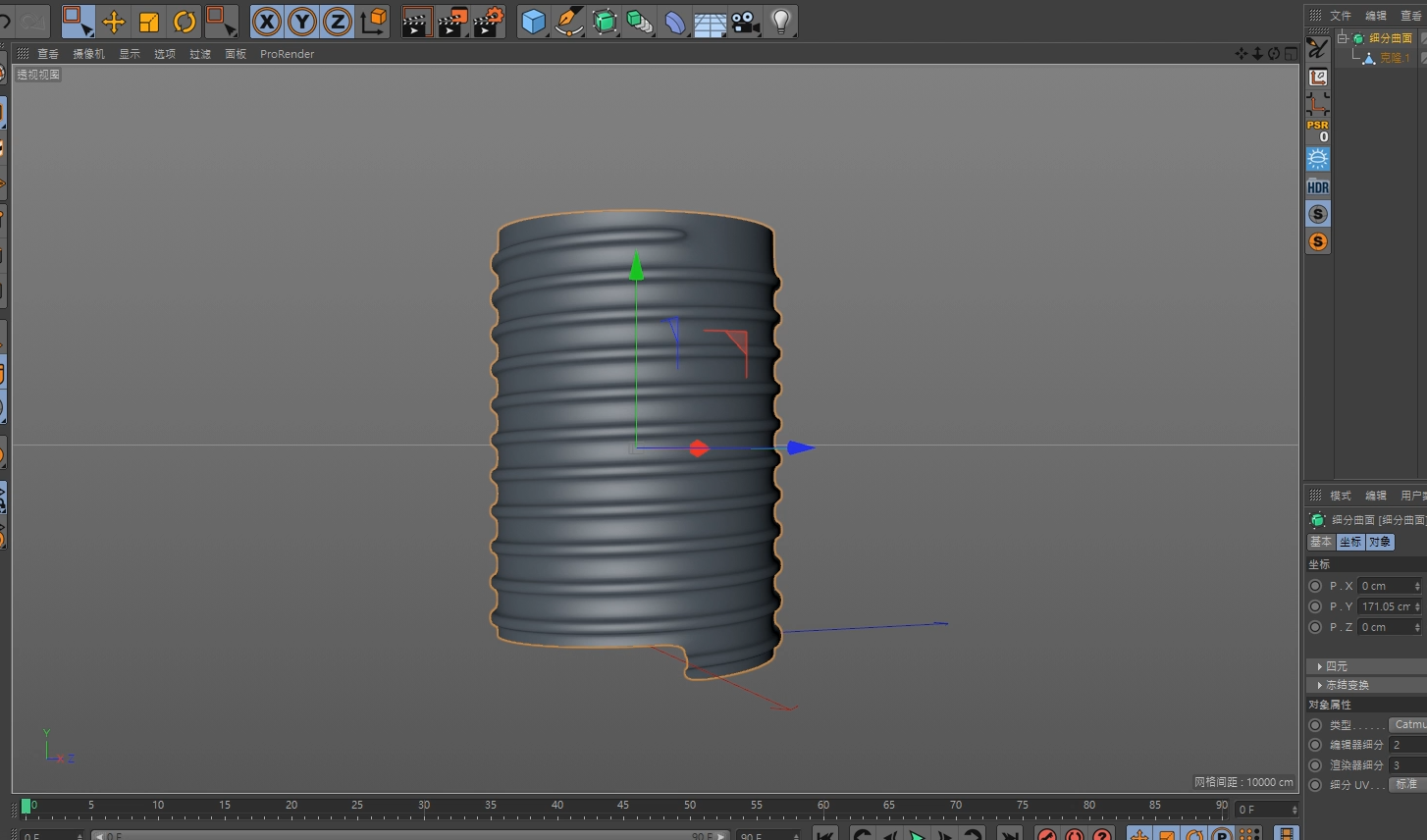Render the active view

tap(417, 21)
